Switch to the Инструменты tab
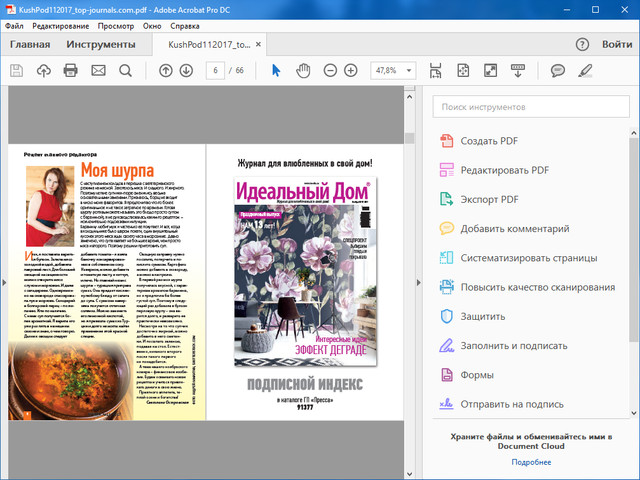Screen dimensions: 640x480 coord(100,45)
